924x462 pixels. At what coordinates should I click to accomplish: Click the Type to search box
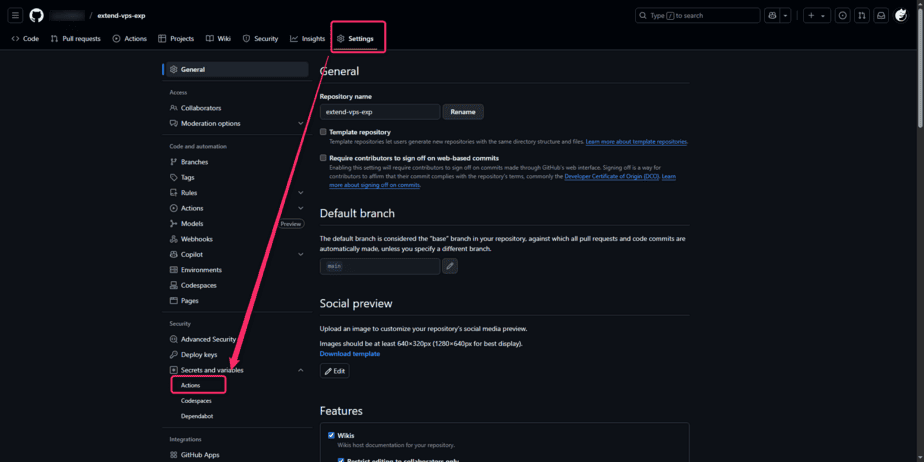pos(698,15)
